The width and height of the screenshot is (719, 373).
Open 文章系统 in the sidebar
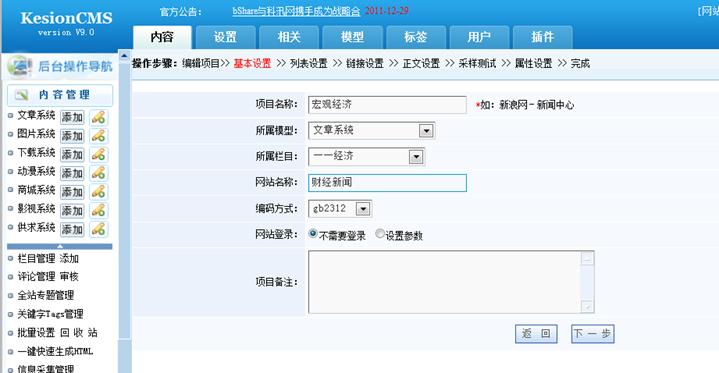36,115
